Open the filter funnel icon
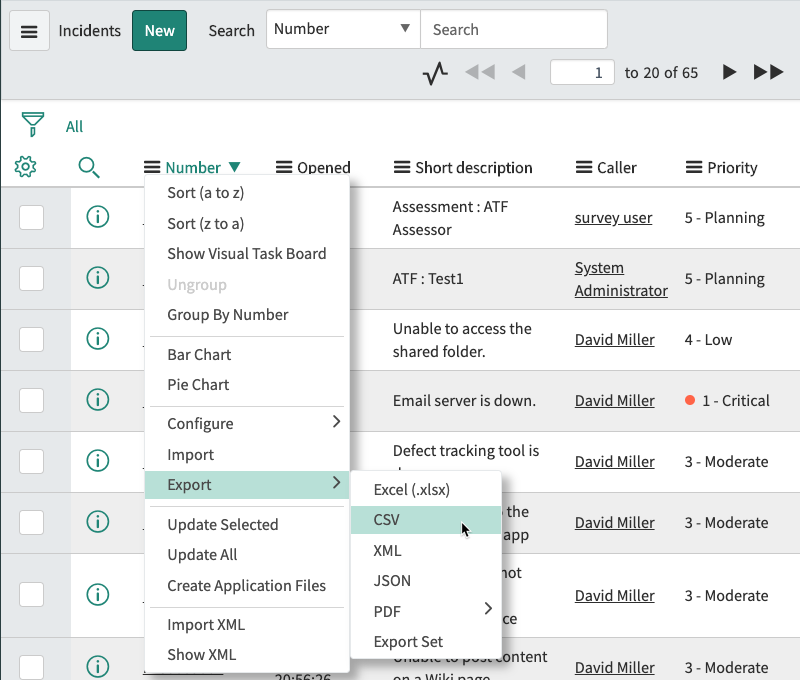Screen dimensions: 800x680 click(x=33, y=124)
